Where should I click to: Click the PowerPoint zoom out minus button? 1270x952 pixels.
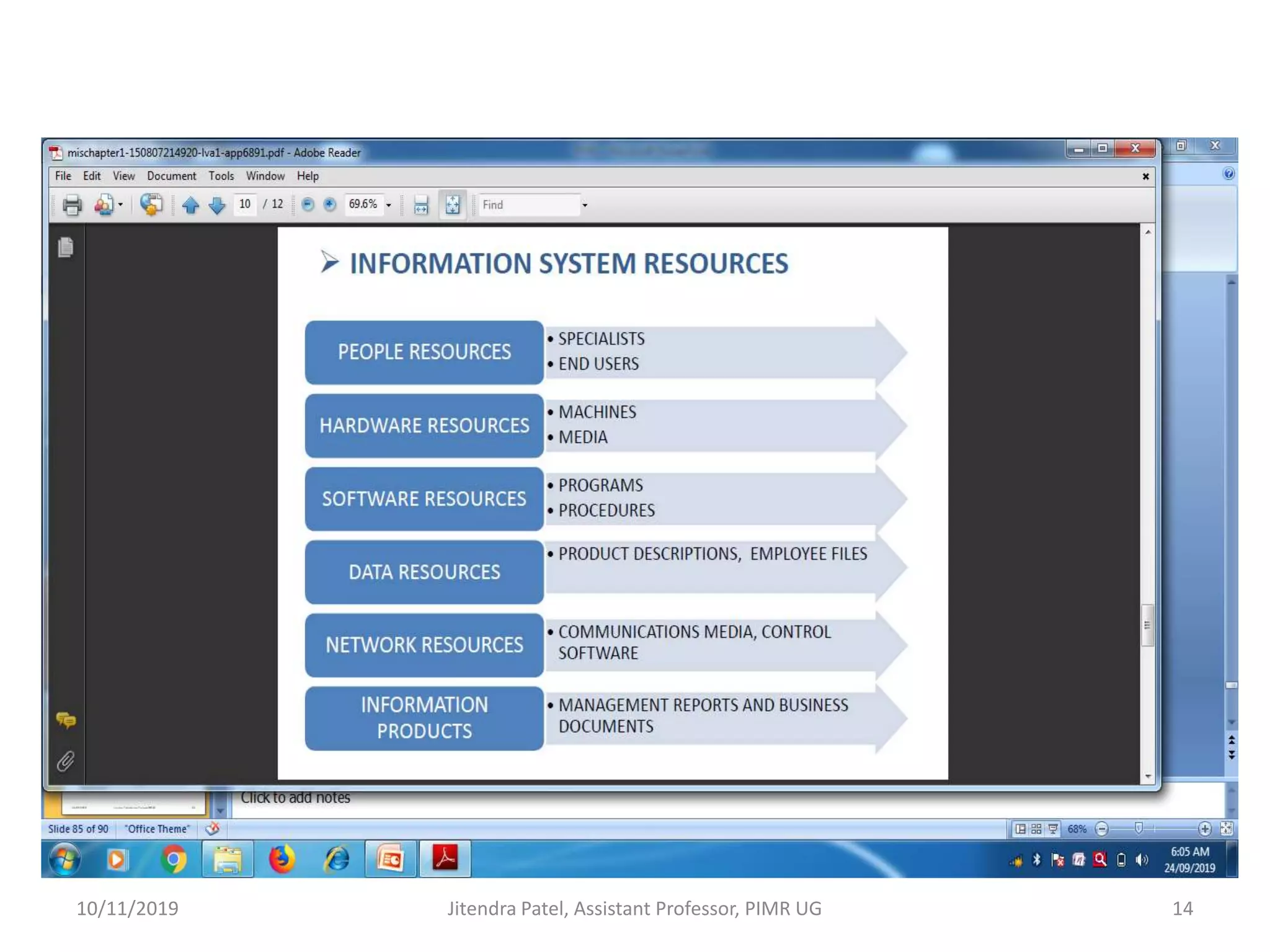pos(1101,829)
